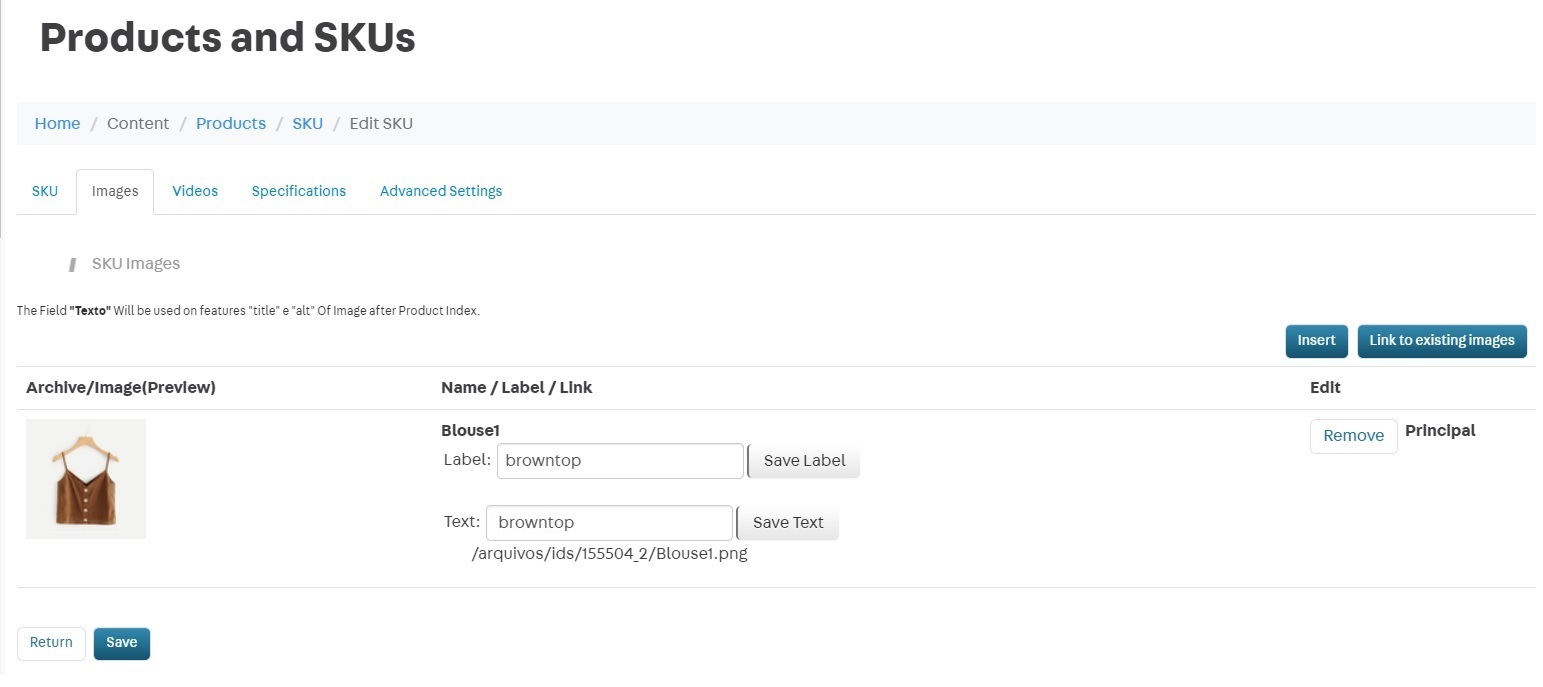Screen dimensions: 1543x687
Task: Click the Content breadcrumb item
Action: pyautogui.click(x=138, y=124)
